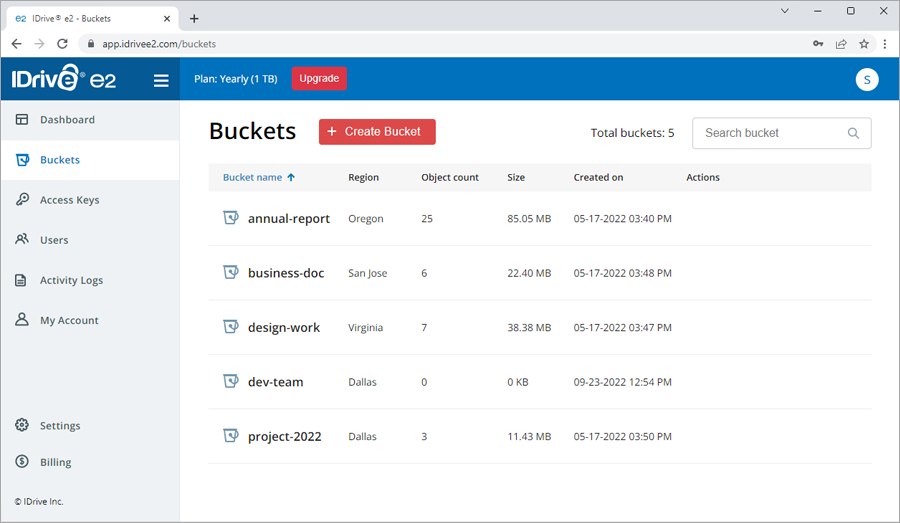Click the 22.40 MB size value

coord(529,273)
